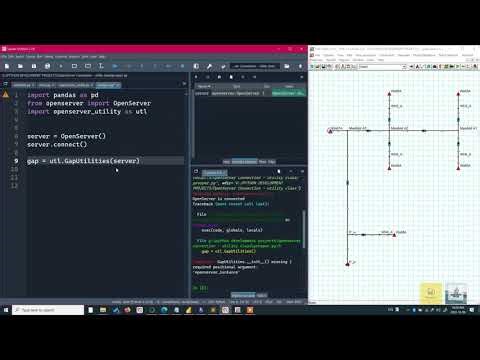Viewport: 480px width, 360px height.
Task: Run current cell and advance
Action: click(x=88, y=66)
